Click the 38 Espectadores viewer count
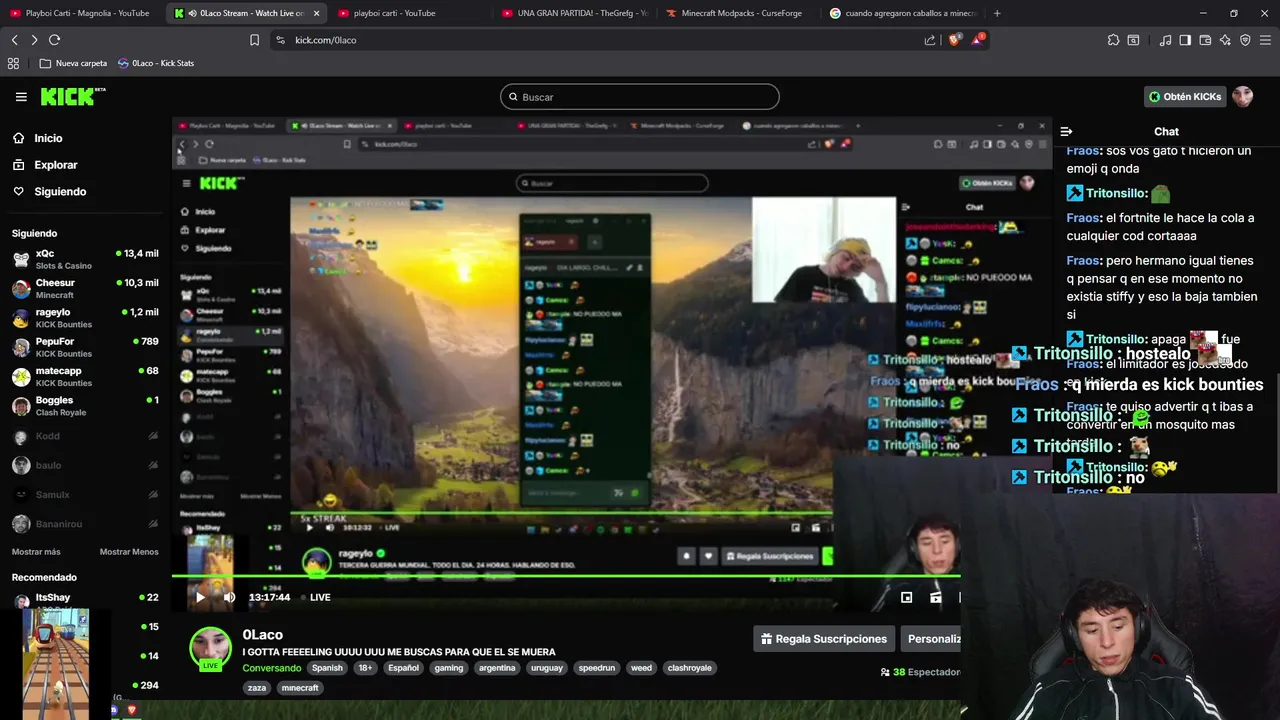The height and width of the screenshot is (720, 1280). (x=920, y=672)
